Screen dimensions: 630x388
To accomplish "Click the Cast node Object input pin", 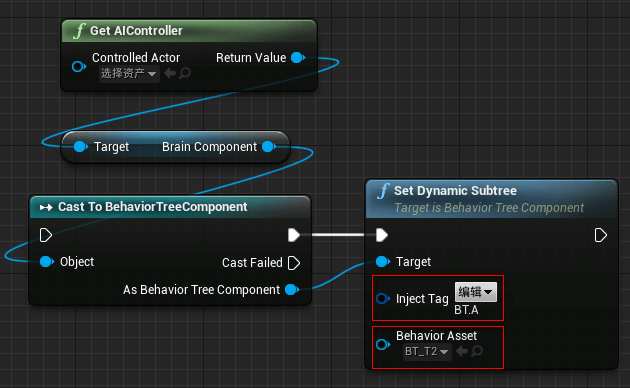I will click(47, 262).
